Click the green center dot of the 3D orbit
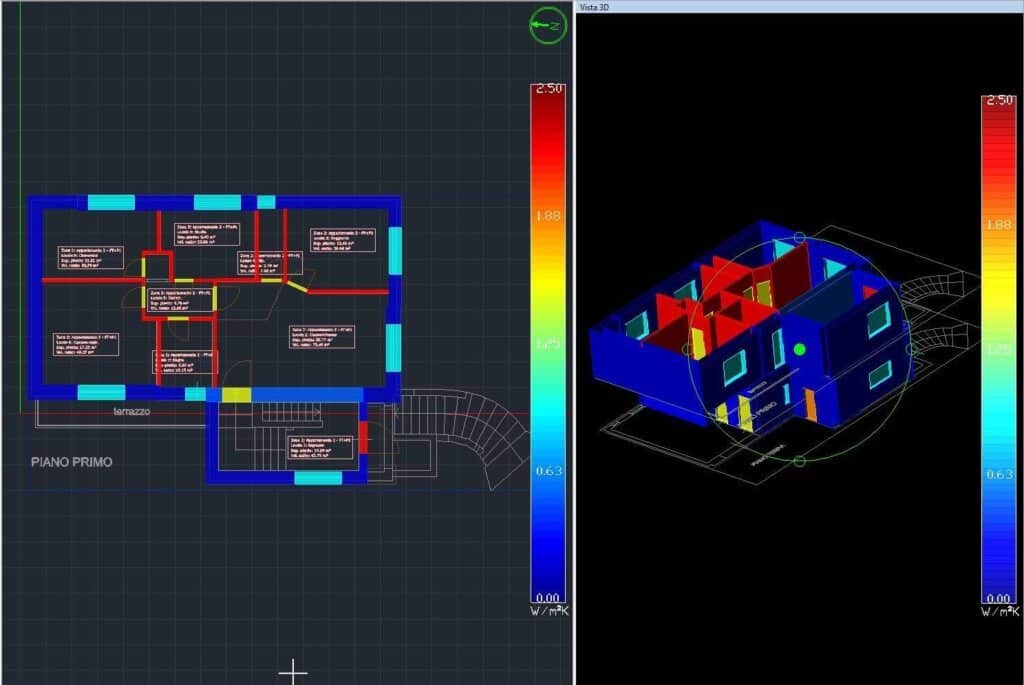This screenshot has width=1024, height=685. coord(799,349)
